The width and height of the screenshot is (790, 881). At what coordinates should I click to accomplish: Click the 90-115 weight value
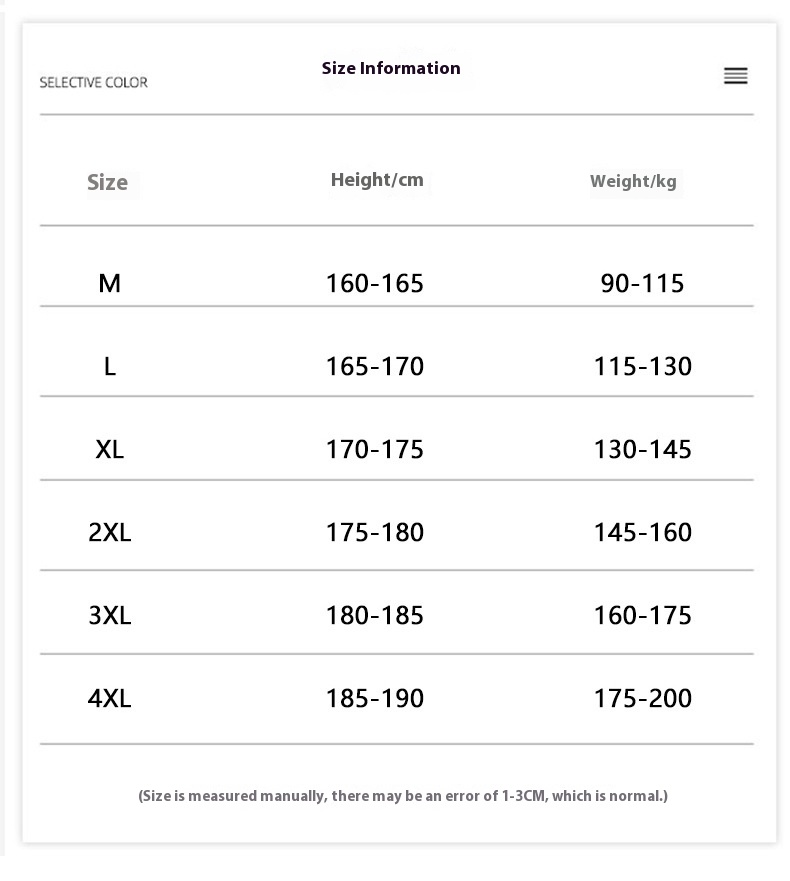click(x=642, y=283)
